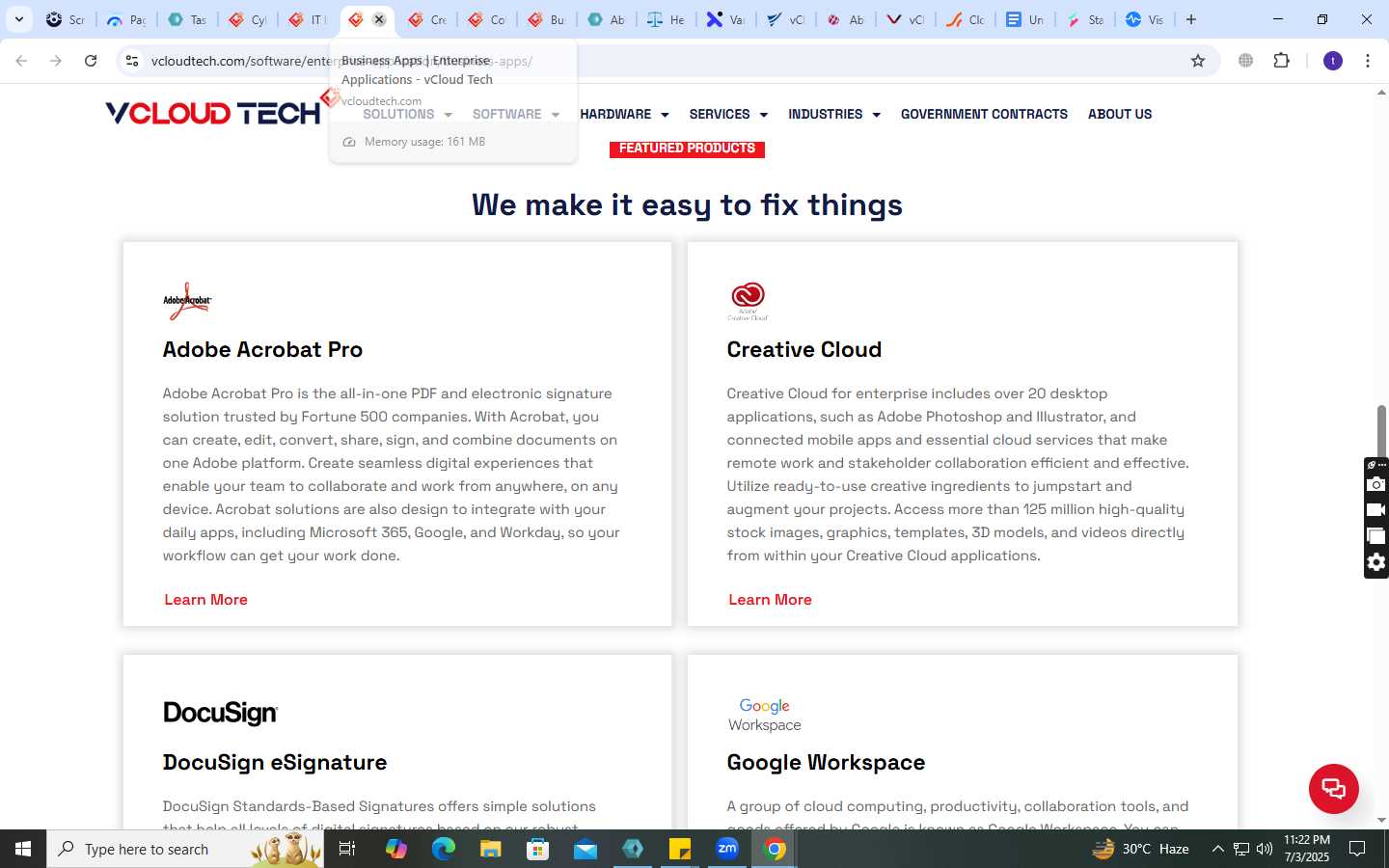Open Zoom from the taskbar
This screenshot has width=1389, height=868.
tap(727, 849)
